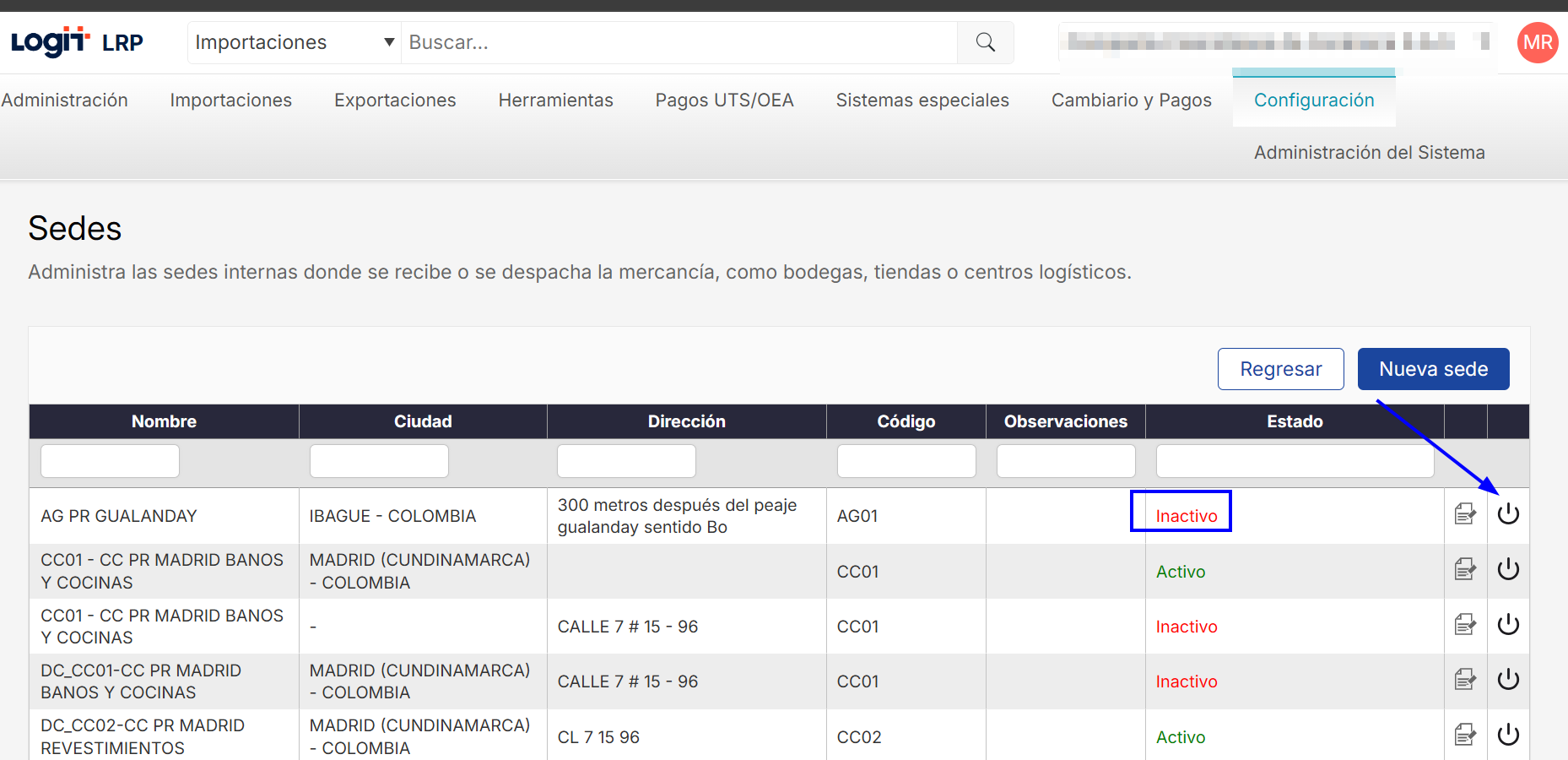
Task: Click the Código filter input
Action: (906, 461)
